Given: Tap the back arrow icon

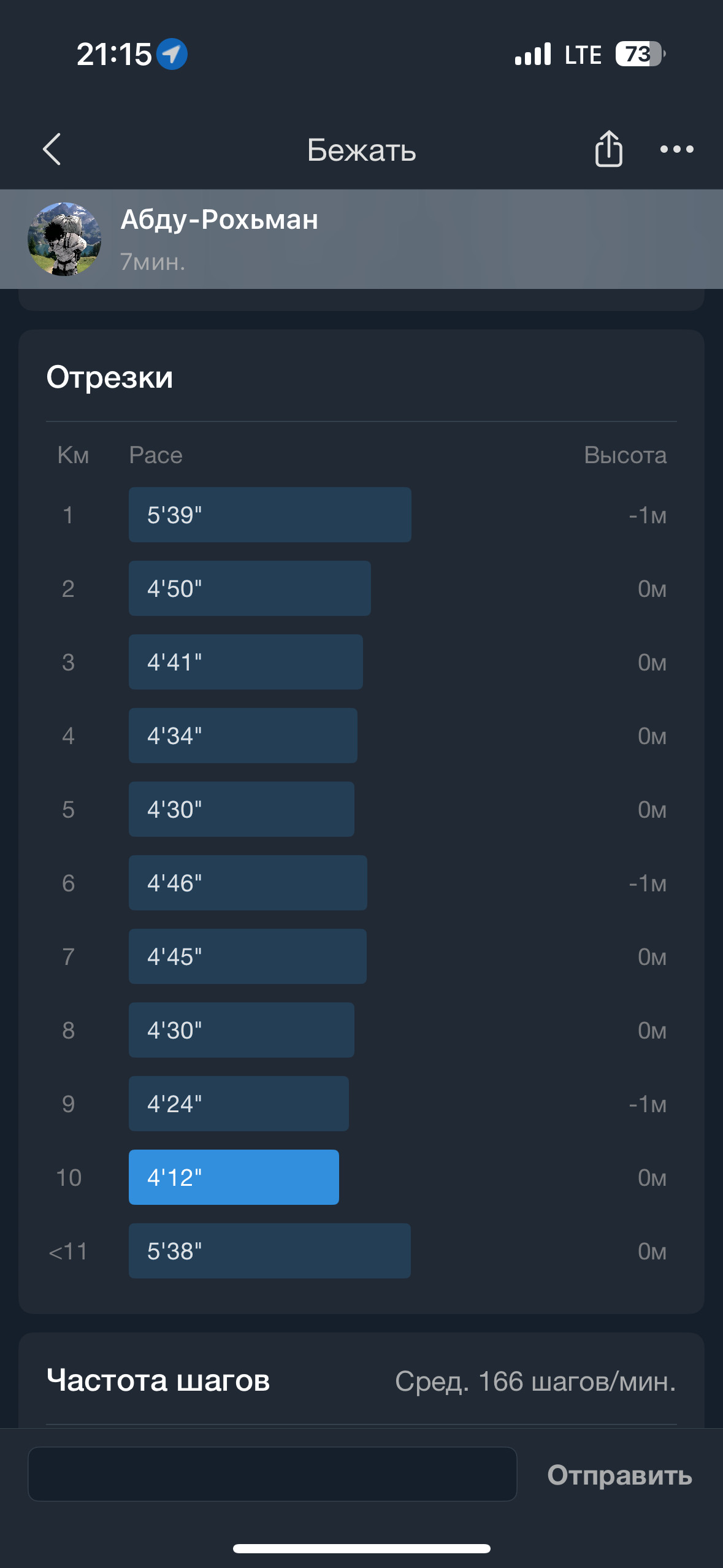Looking at the screenshot, I should pos(52,149).
